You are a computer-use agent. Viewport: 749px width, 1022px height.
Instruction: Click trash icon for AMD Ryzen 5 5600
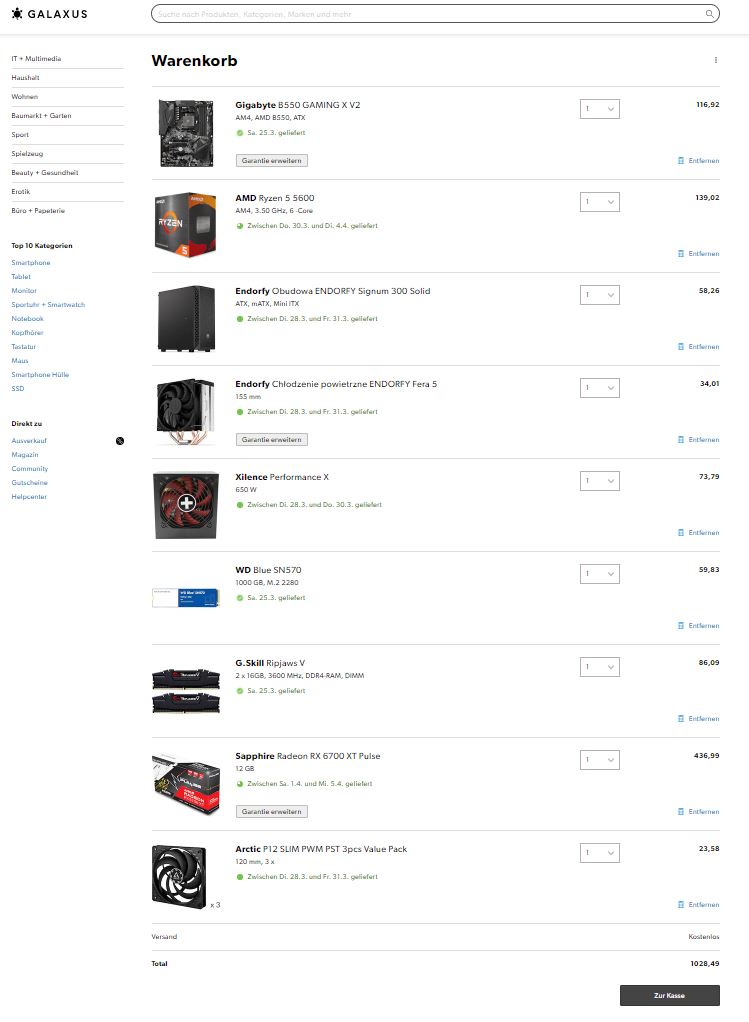(681, 254)
